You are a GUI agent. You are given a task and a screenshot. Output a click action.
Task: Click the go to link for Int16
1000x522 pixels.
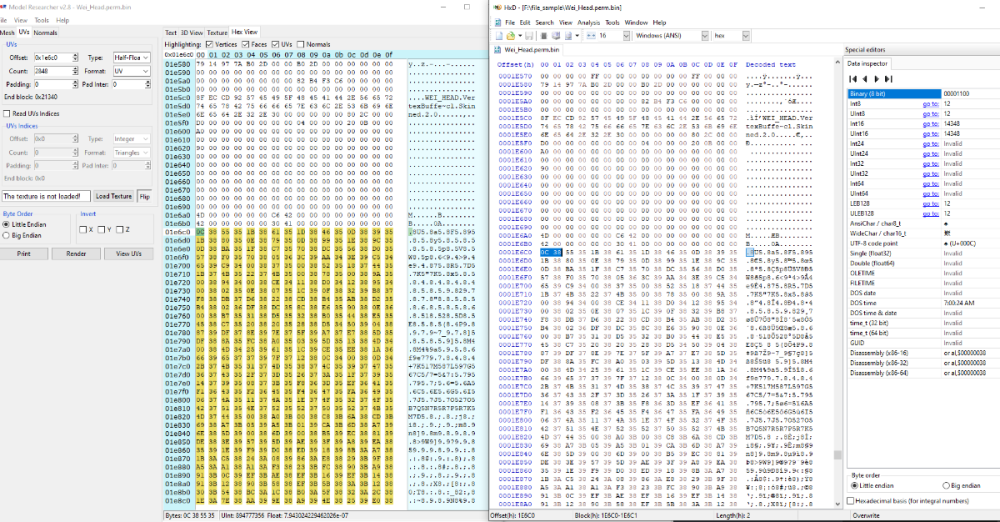point(930,124)
